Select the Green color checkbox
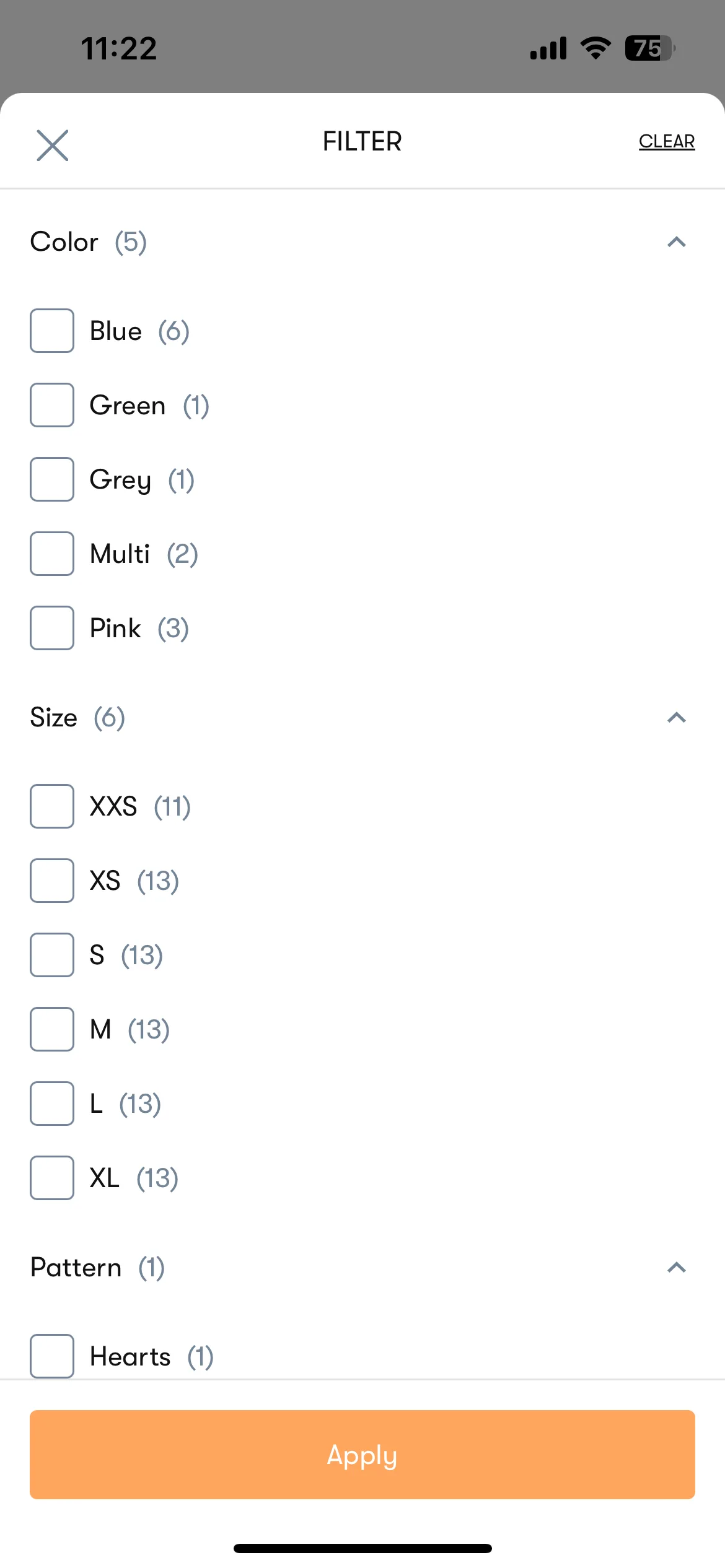Image resolution: width=725 pixels, height=1568 pixels. pyautogui.click(x=52, y=405)
